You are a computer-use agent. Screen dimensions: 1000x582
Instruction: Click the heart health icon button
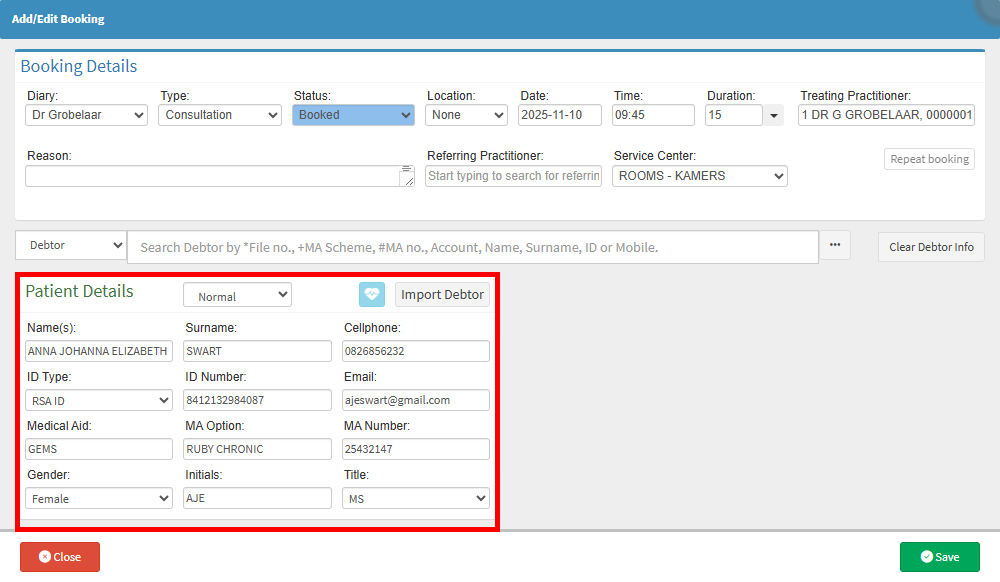pyautogui.click(x=372, y=294)
